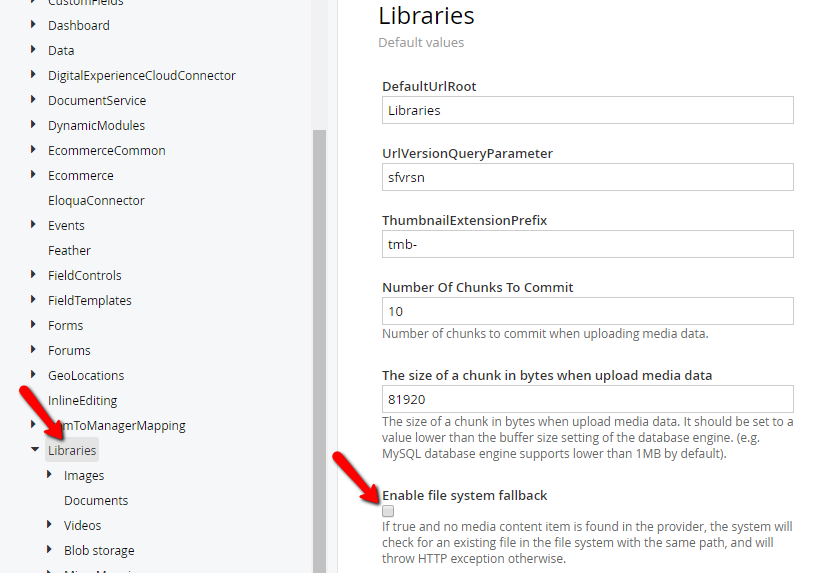The image size is (820, 573).
Task: Expand the EcommerceCommon node arrow
Action: pos(33,150)
